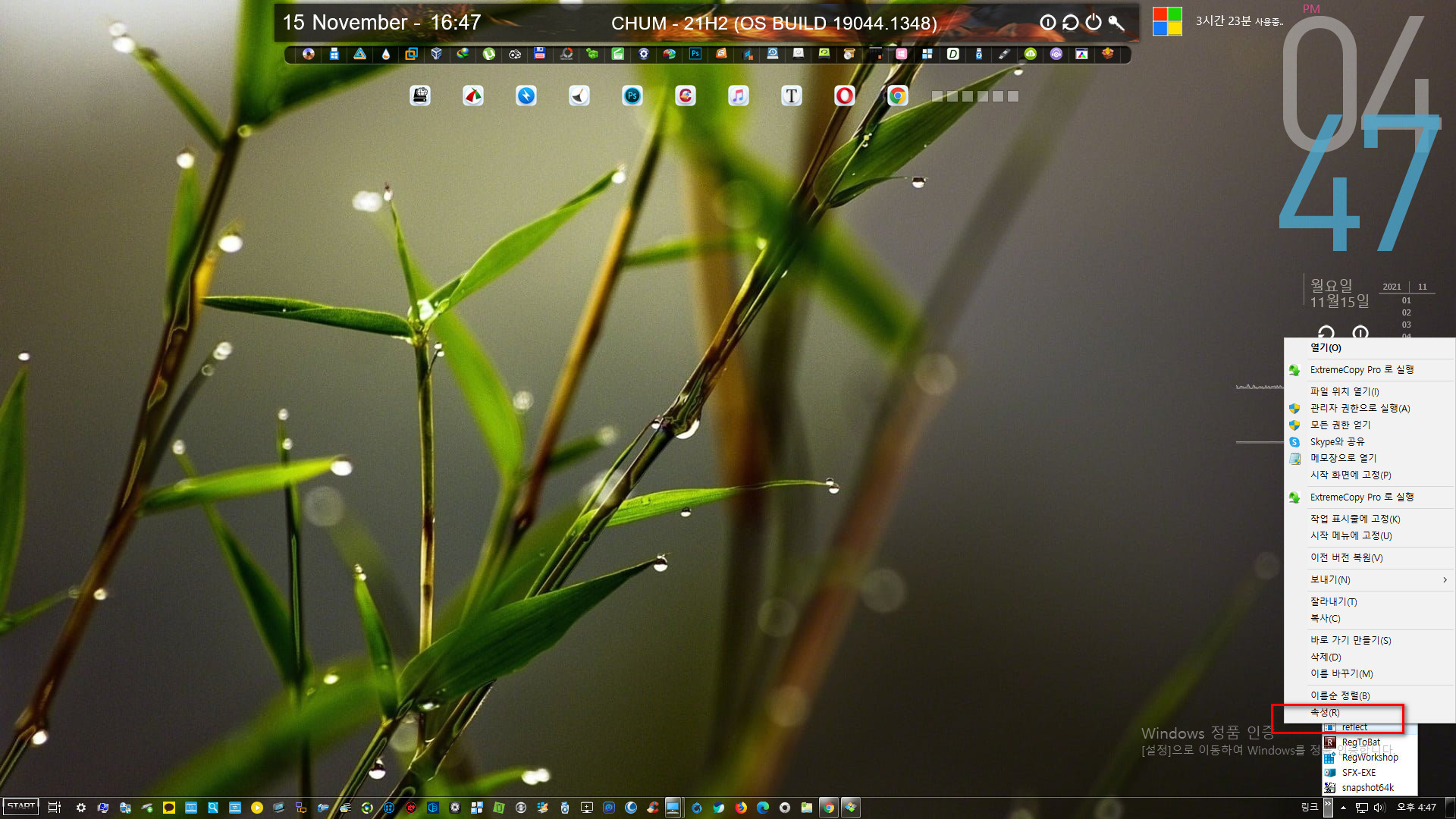
Task: Click the Chrome icon on the taskbar
Action: tap(829, 808)
